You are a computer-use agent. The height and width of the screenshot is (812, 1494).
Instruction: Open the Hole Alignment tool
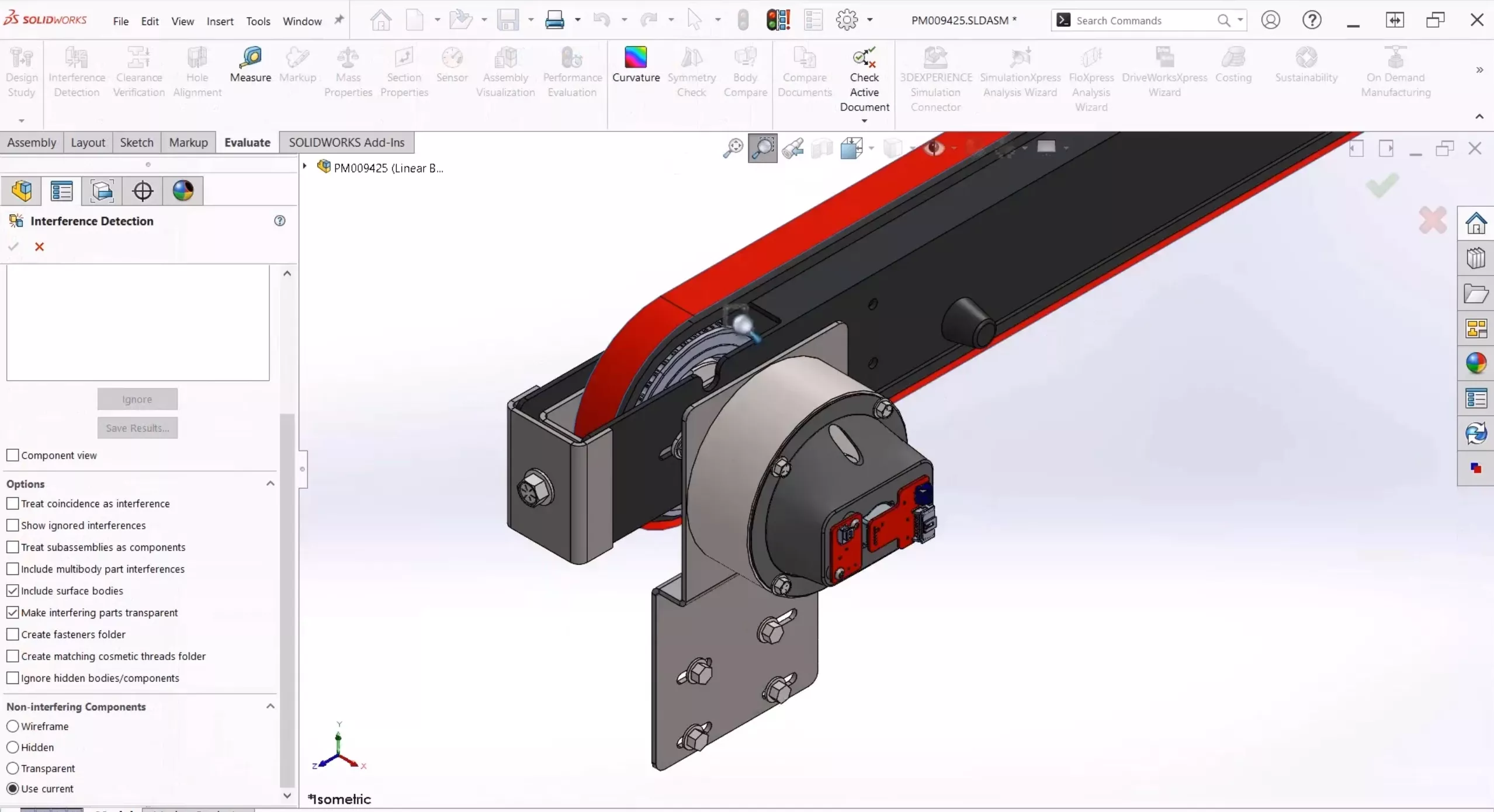(x=197, y=70)
